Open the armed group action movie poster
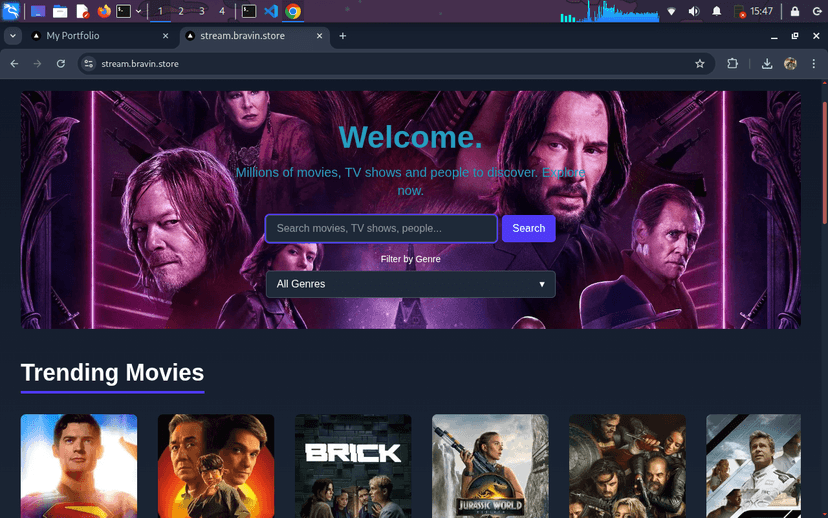This screenshot has height=518, width=828. (x=627, y=466)
